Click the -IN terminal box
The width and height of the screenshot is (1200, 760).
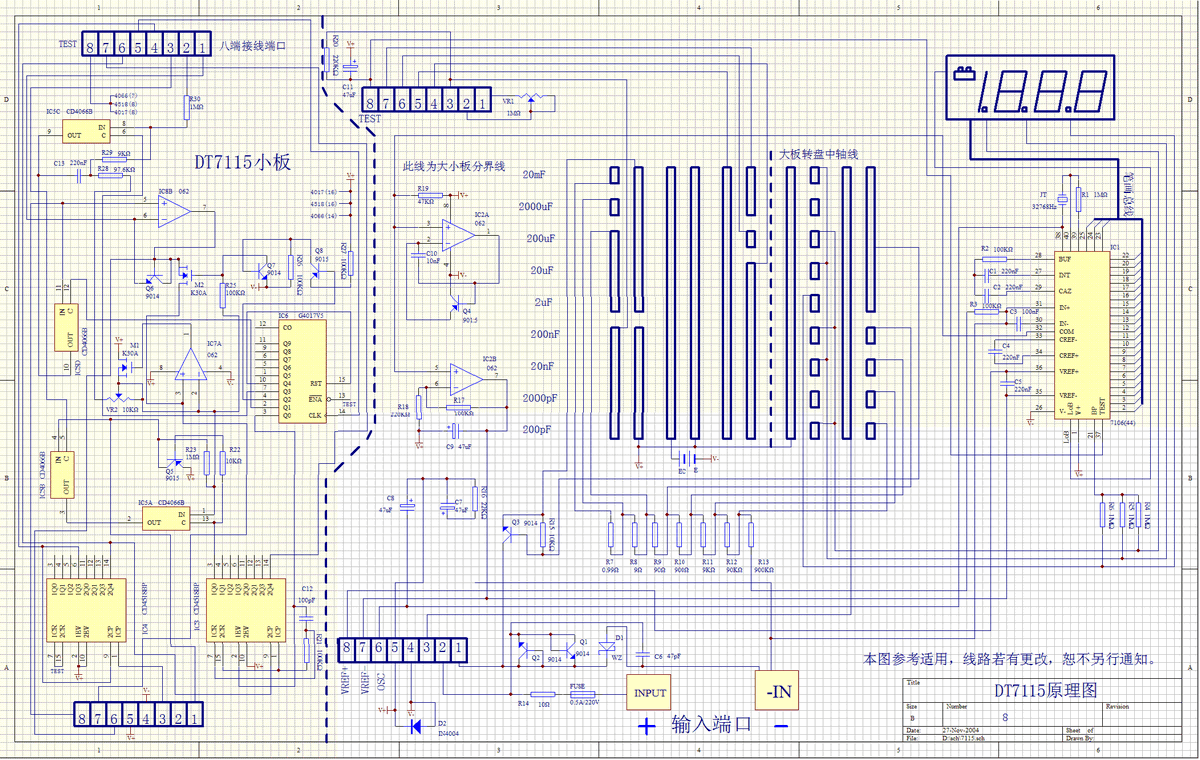click(x=776, y=690)
